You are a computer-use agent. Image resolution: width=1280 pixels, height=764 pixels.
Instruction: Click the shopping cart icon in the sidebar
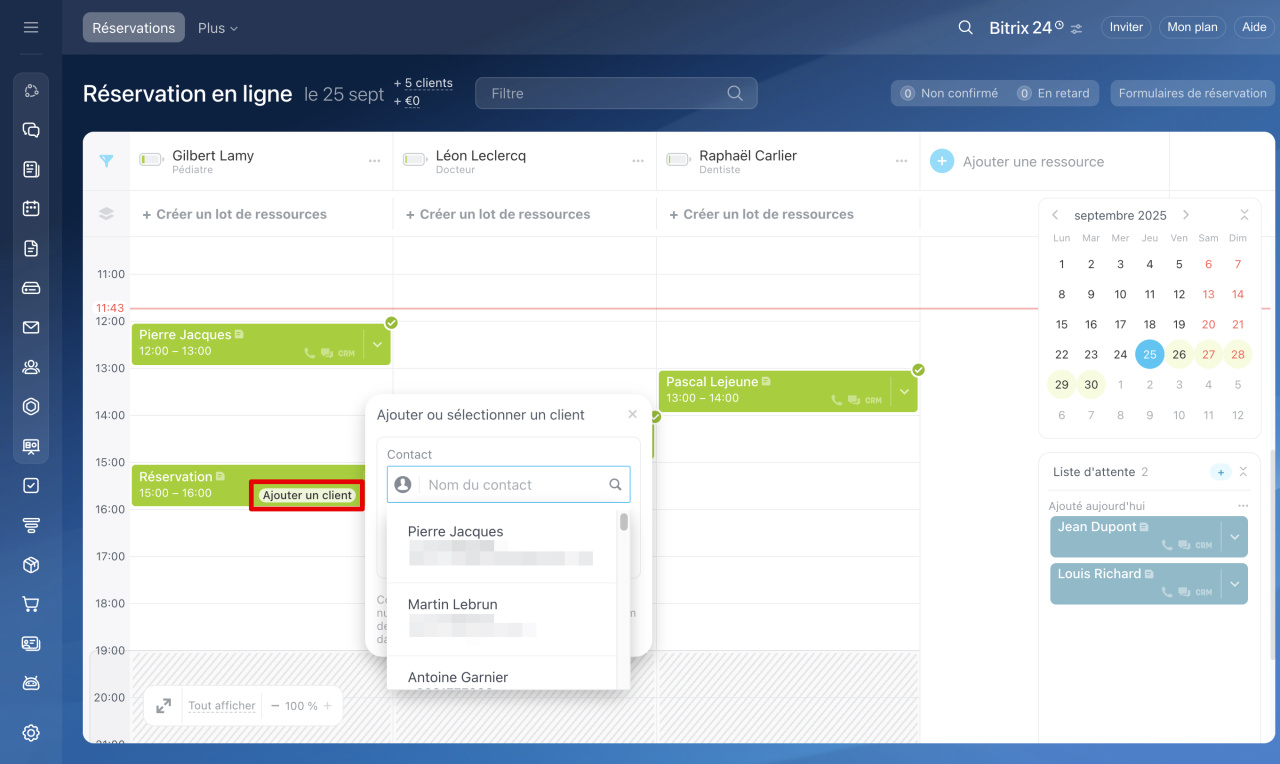31,604
